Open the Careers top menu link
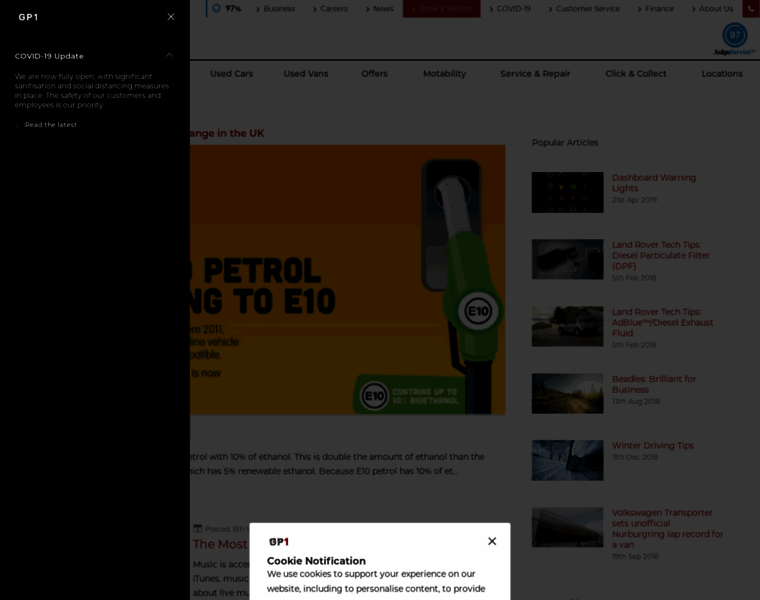Image resolution: width=760 pixels, height=600 pixels. pos(333,9)
